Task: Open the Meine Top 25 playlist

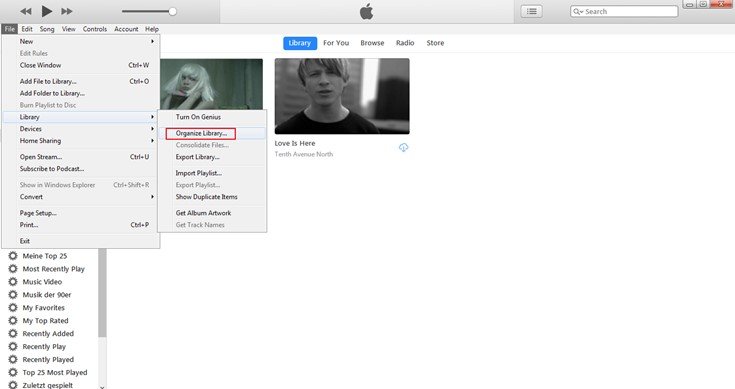Action: click(x=45, y=256)
